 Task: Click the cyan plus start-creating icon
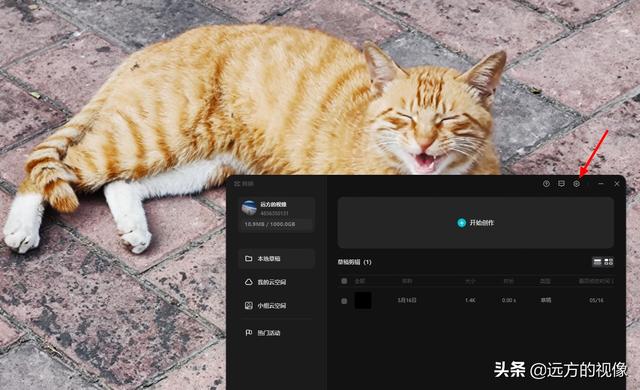(x=461, y=223)
